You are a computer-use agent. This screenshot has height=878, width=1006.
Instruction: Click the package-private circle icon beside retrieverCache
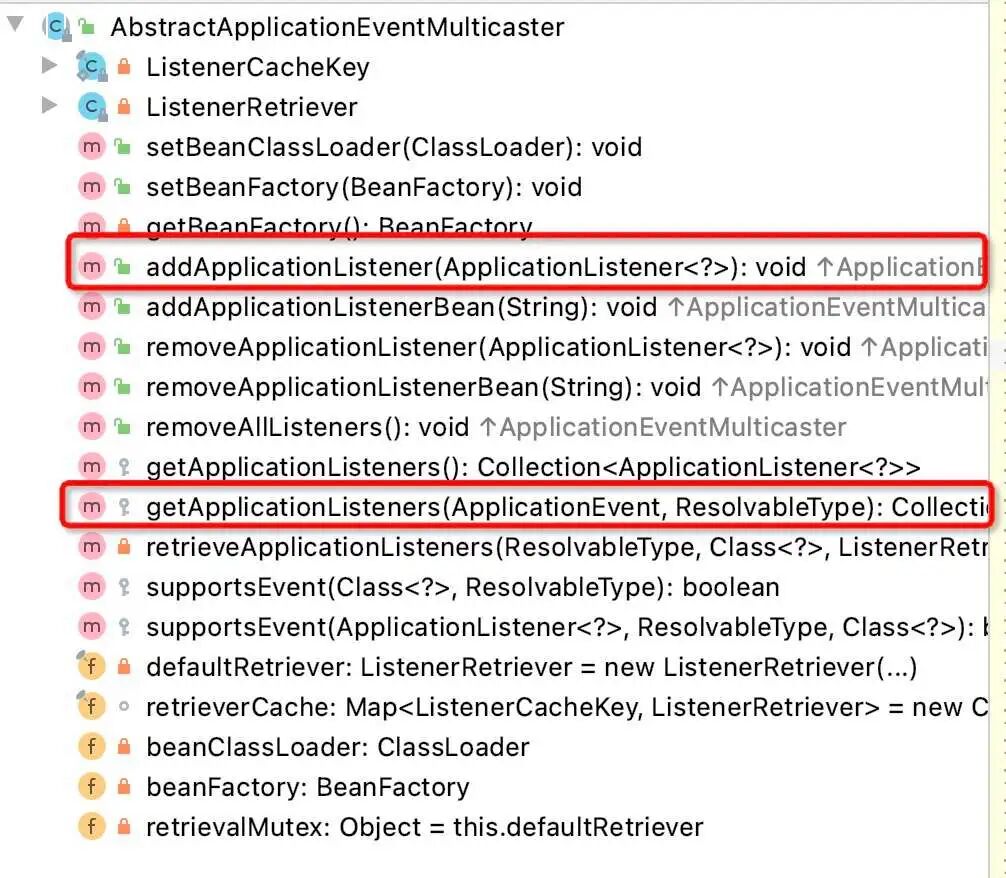(124, 707)
